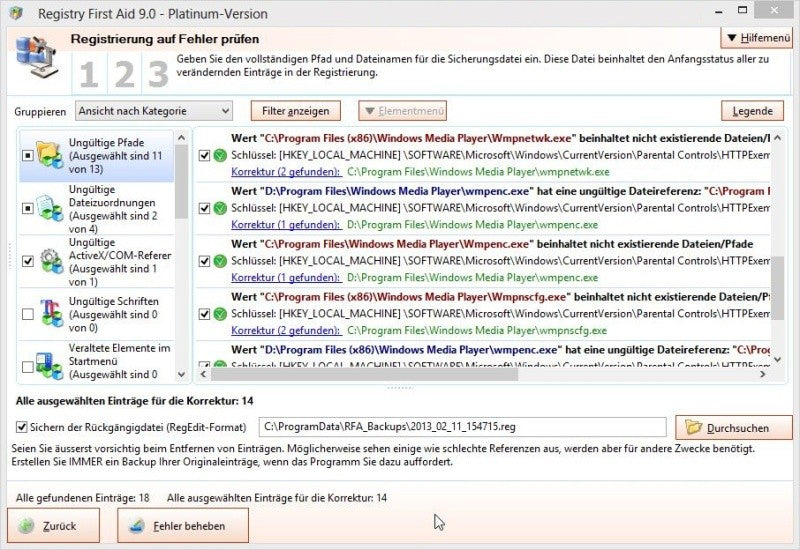
Task: Click step 3 number in wizard header
Action: tap(158, 74)
